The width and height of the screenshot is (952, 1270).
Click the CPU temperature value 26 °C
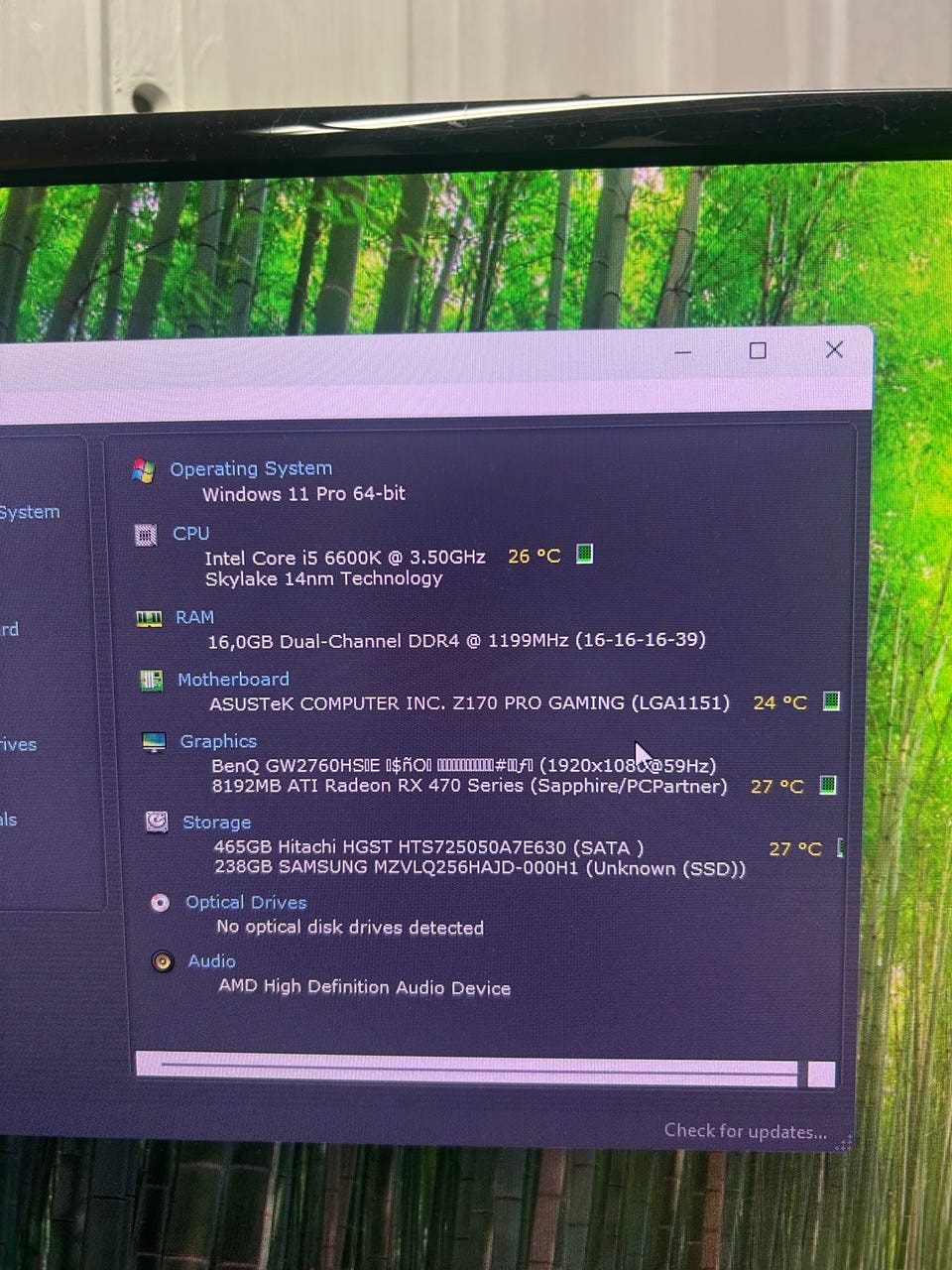point(535,556)
